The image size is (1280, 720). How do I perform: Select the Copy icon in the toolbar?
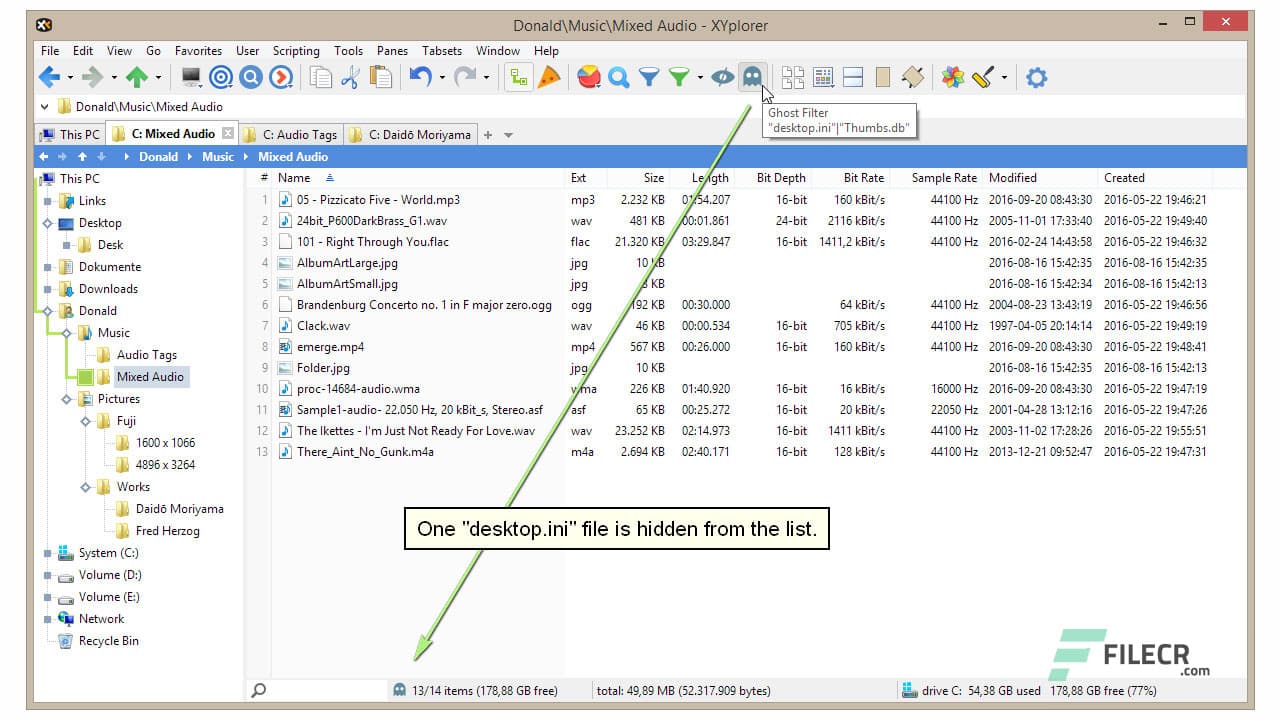320,77
